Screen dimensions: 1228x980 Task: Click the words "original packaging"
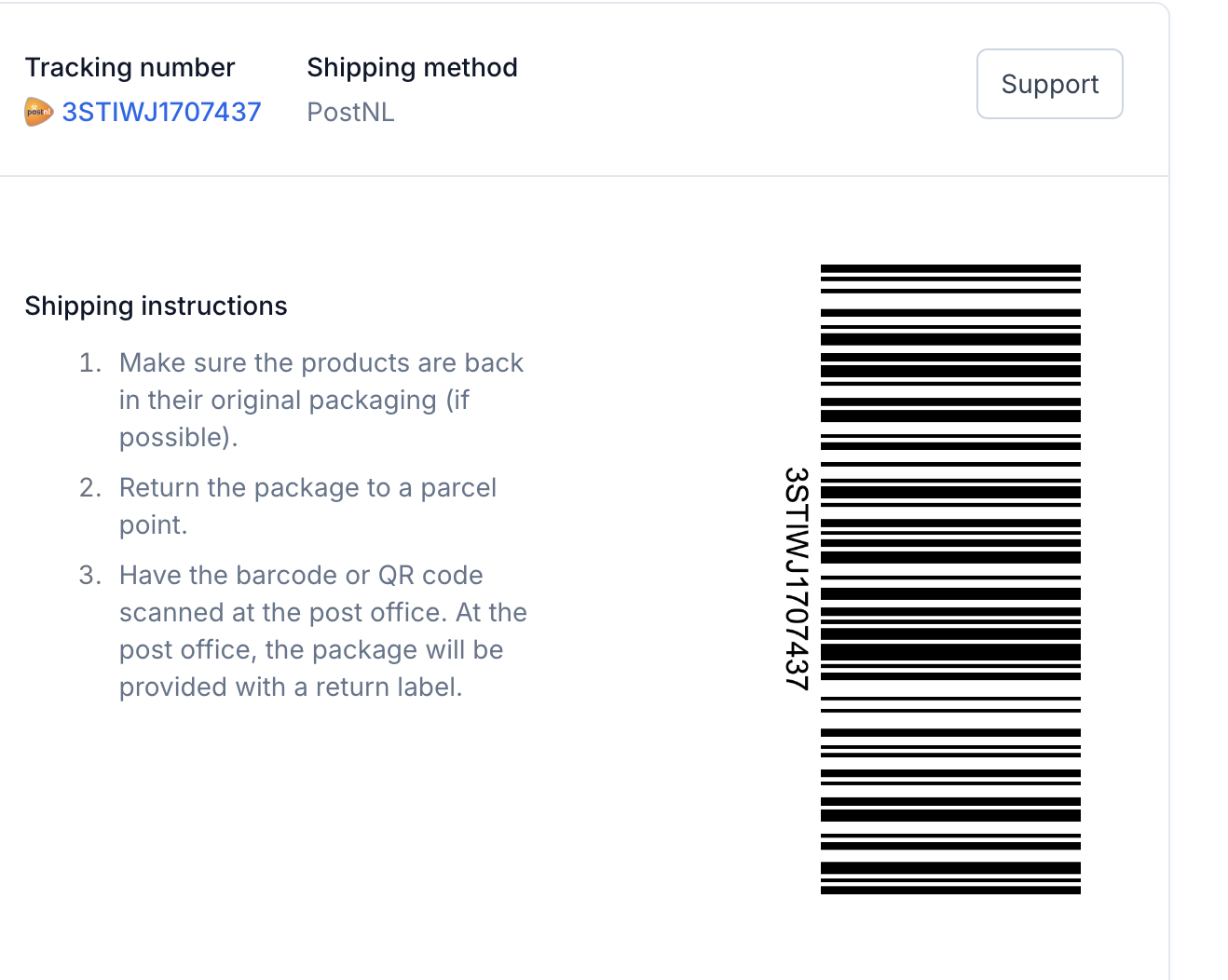point(323,400)
